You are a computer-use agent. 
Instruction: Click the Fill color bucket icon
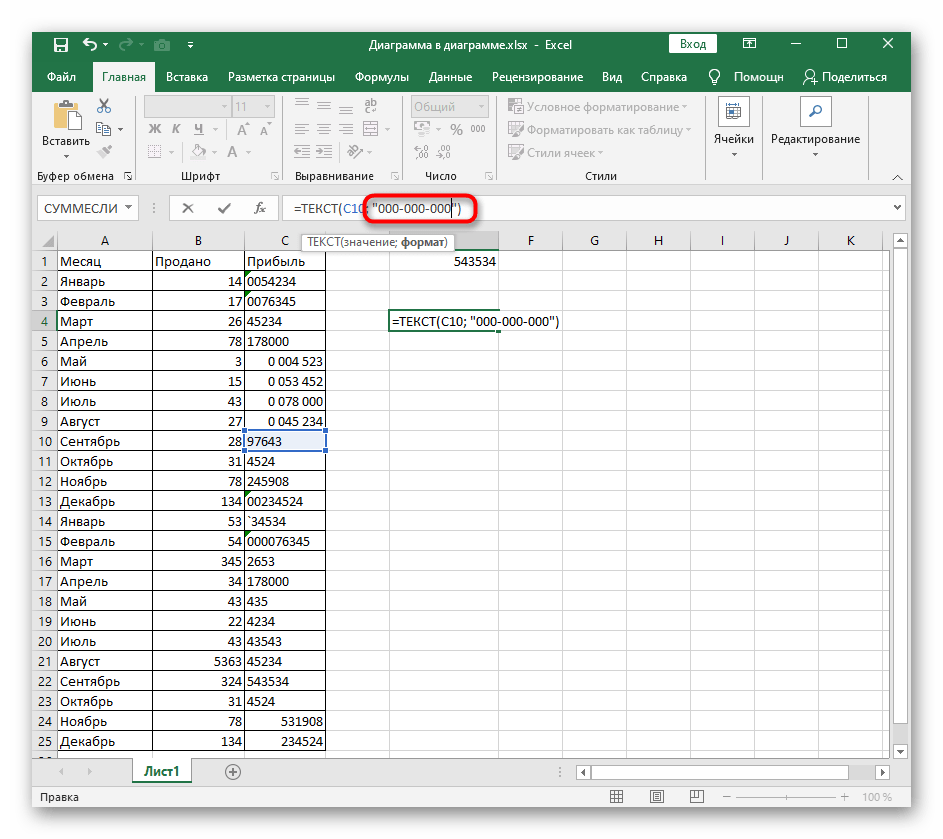click(198, 152)
